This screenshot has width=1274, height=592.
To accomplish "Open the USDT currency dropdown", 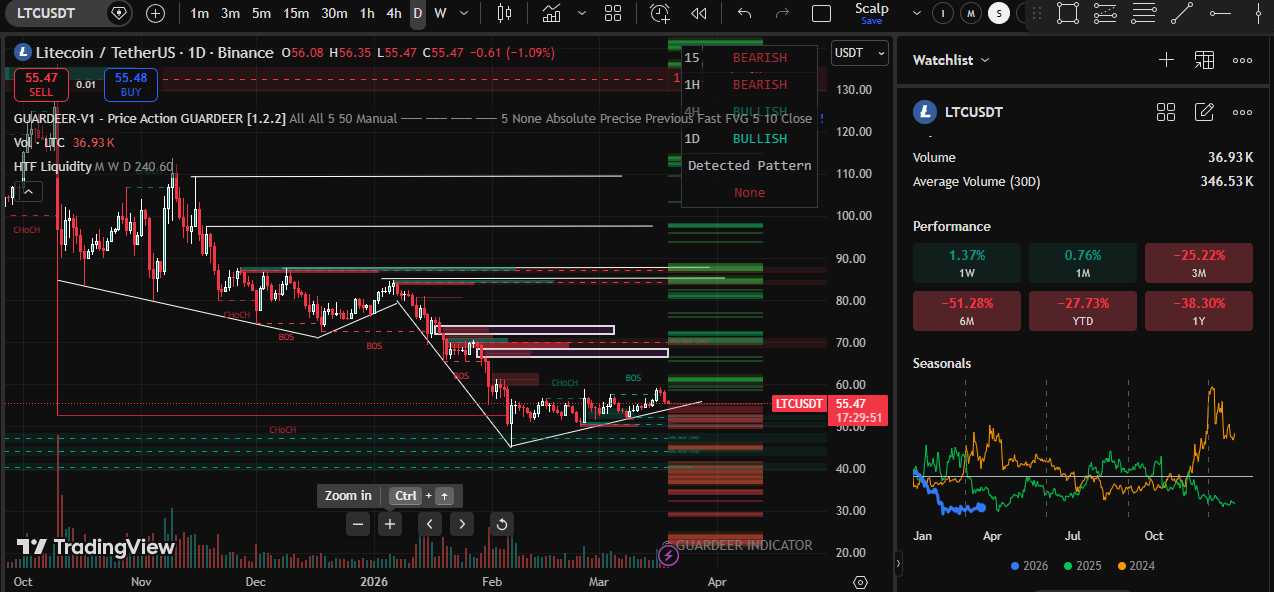I will tap(859, 53).
